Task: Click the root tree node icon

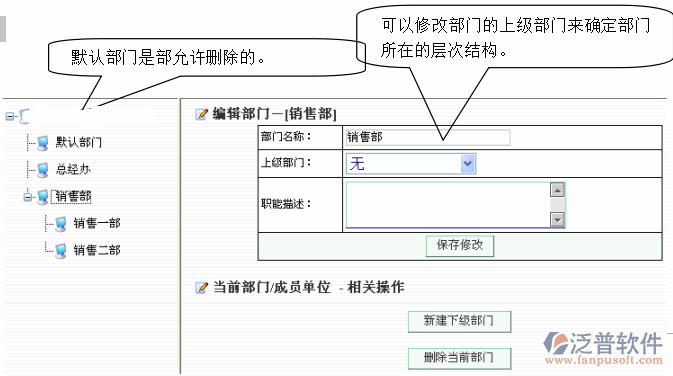Action: point(24,116)
